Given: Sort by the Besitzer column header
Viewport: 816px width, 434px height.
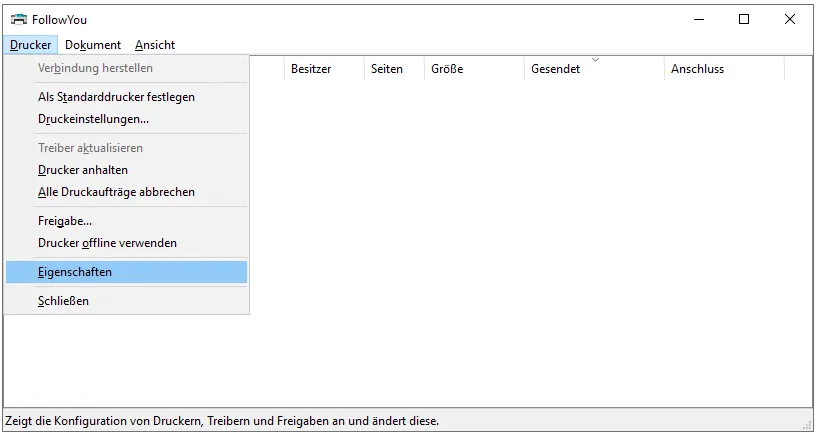Looking at the screenshot, I should [311, 69].
